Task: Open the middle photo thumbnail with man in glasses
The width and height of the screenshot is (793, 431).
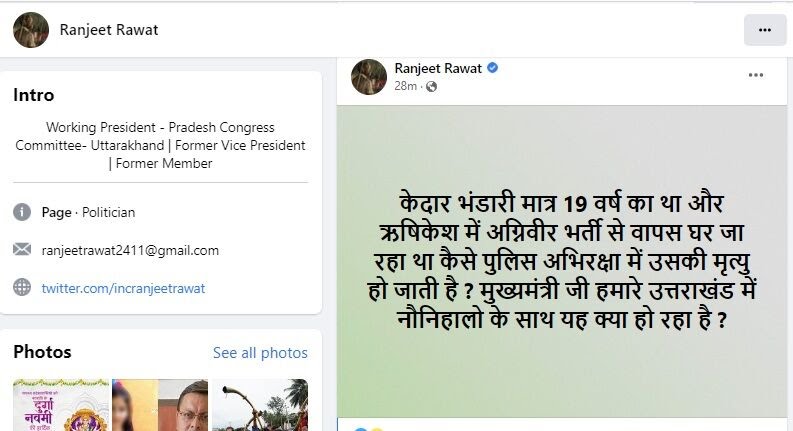Action: click(x=160, y=405)
